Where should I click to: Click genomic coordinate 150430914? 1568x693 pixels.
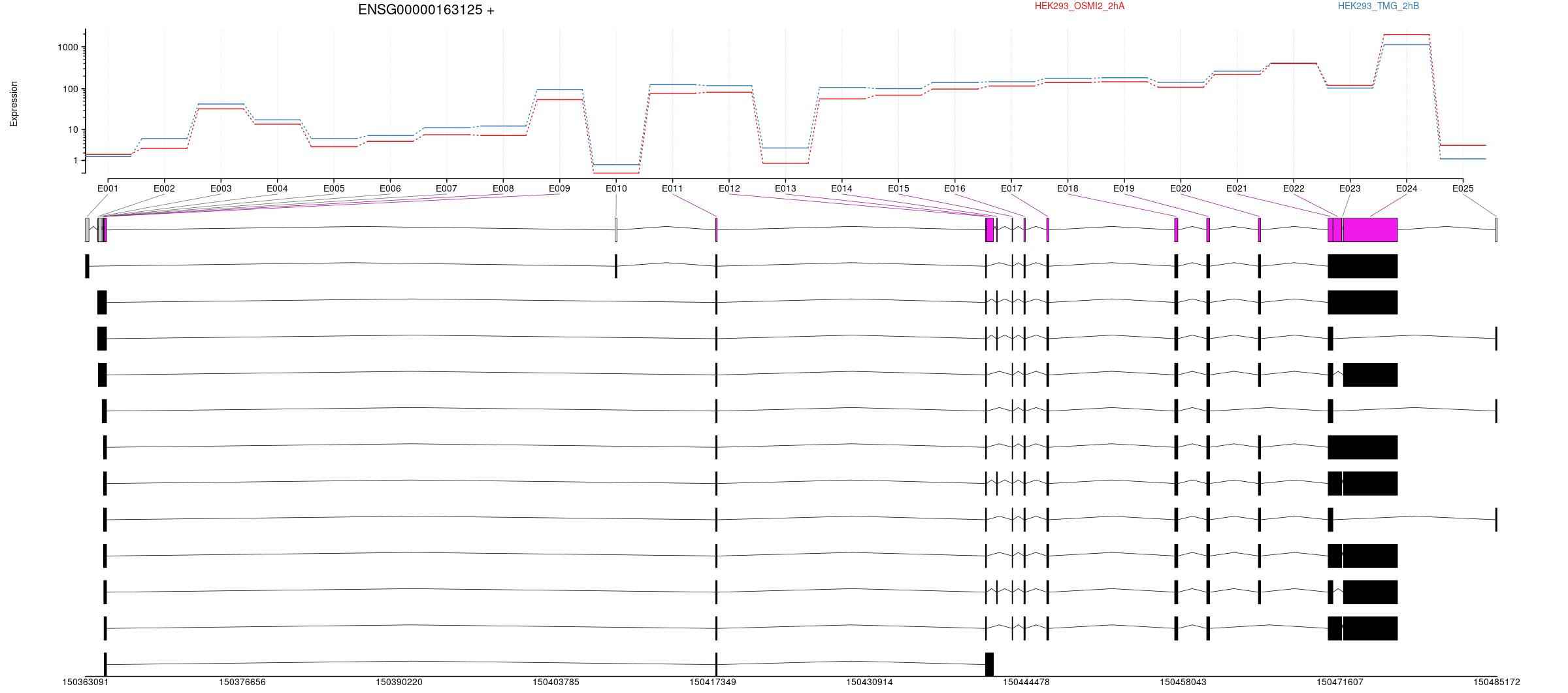point(870,682)
